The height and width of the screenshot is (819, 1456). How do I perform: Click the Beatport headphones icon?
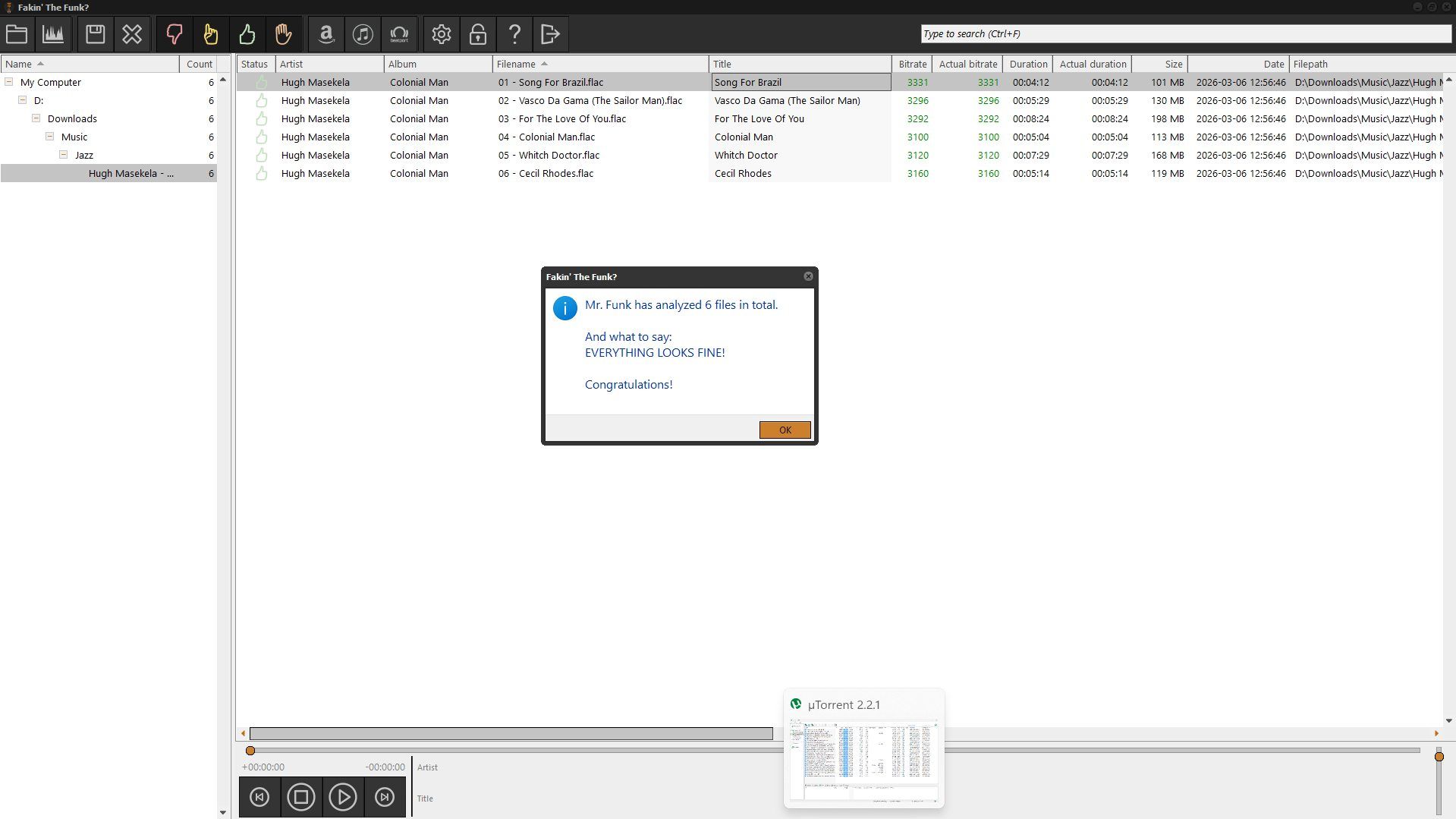(x=398, y=34)
